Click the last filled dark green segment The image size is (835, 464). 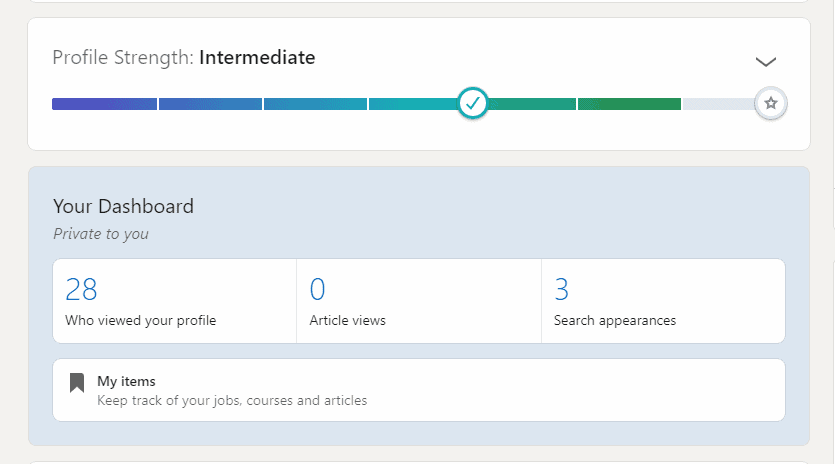coord(629,104)
